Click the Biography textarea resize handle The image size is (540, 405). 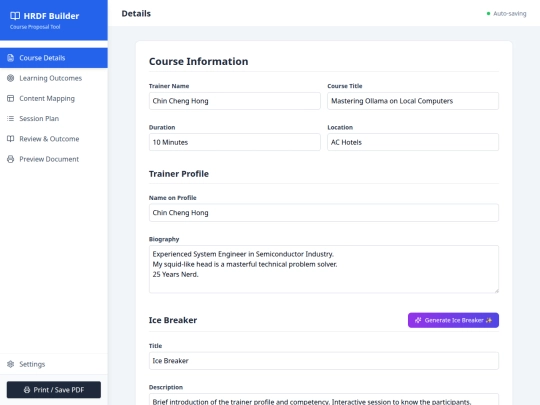[x=496, y=291]
